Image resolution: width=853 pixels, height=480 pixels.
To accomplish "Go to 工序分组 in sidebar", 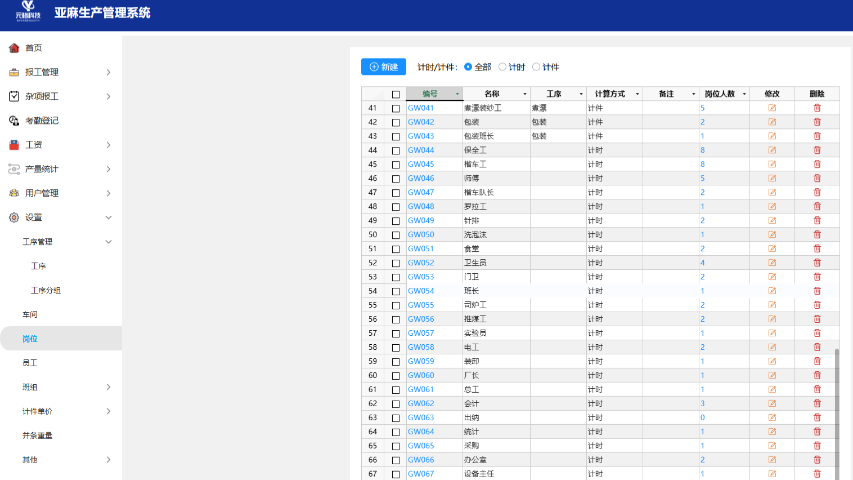I will point(46,290).
